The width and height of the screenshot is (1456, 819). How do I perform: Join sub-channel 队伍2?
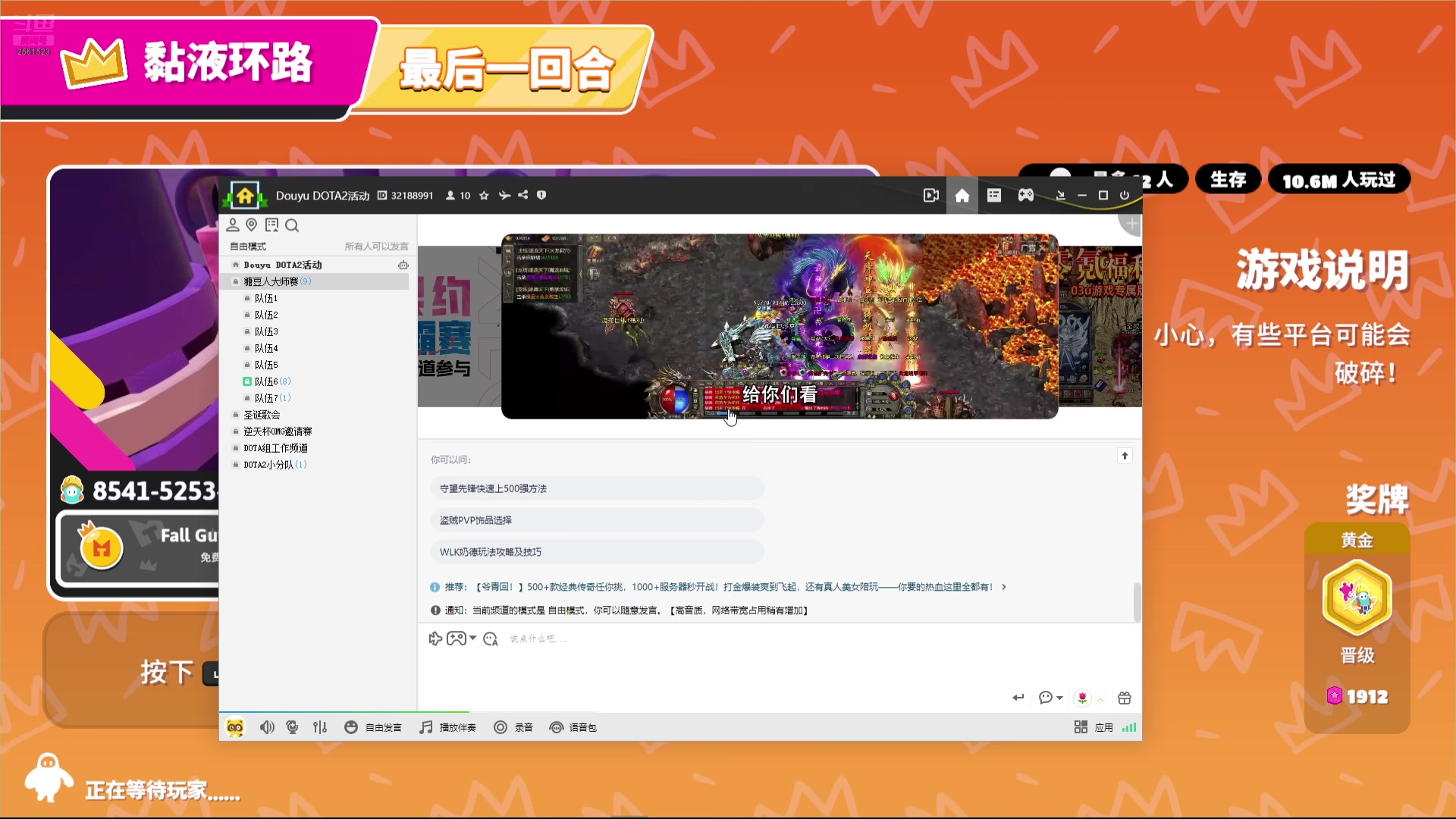pyautogui.click(x=265, y=315)
